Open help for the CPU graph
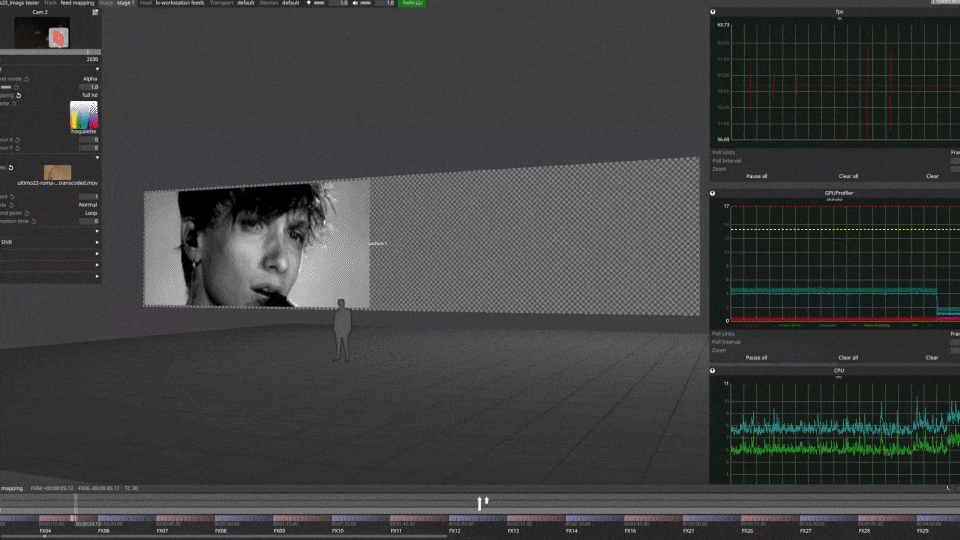The image size is (960, 540). (713, 370)
